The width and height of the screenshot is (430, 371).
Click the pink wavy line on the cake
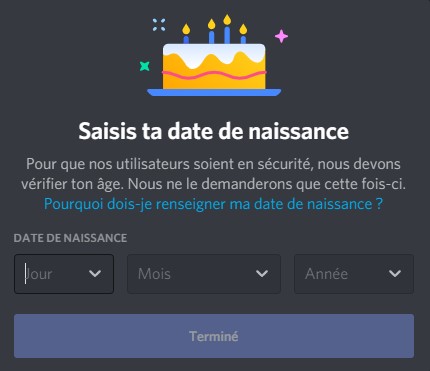[x=214, y=75]
